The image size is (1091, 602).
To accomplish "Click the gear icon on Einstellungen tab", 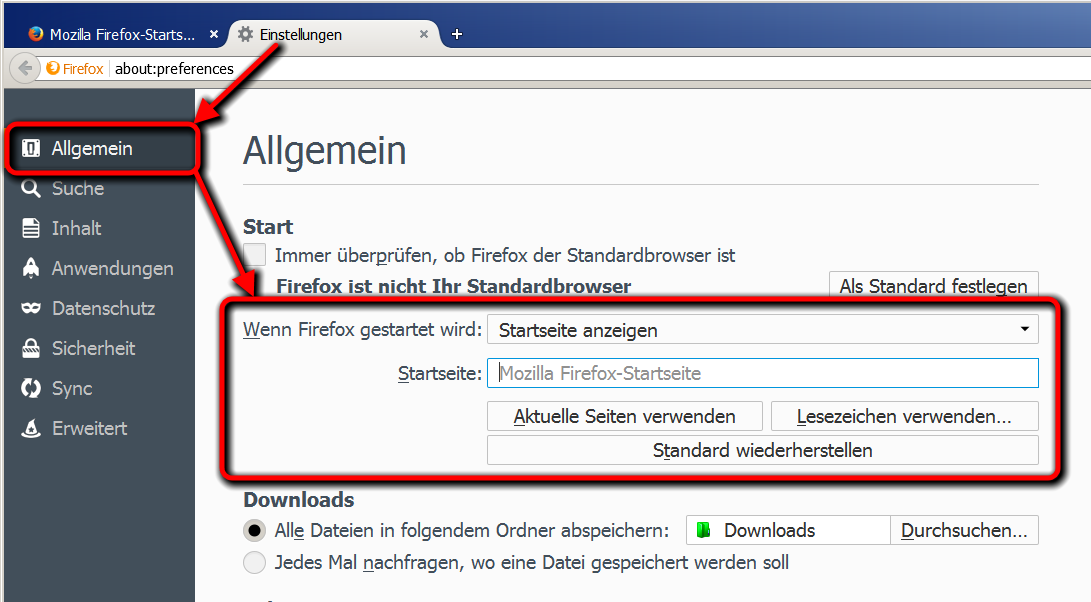I will coord(245,34).
